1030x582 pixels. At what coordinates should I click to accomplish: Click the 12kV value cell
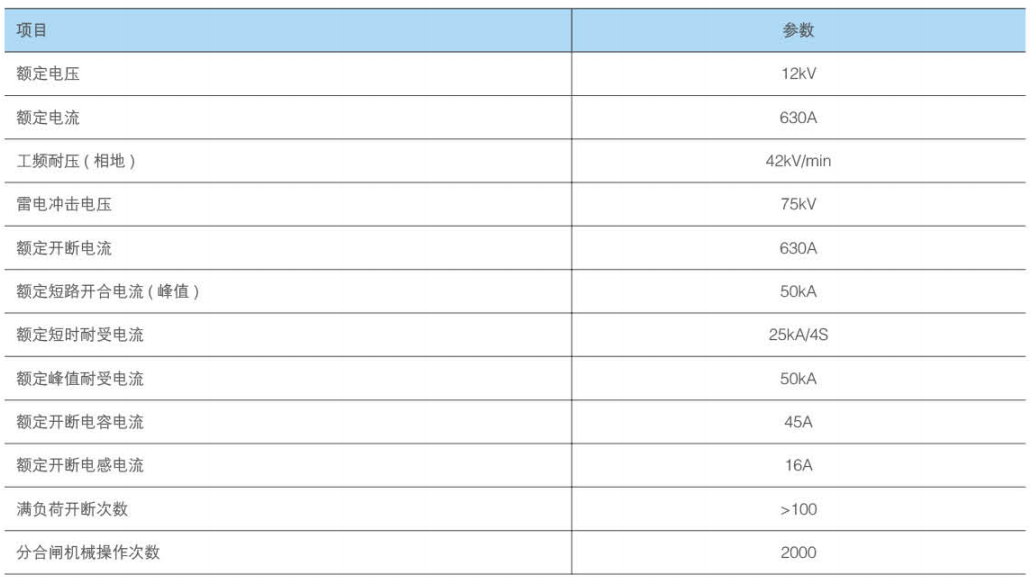(798, 74)
